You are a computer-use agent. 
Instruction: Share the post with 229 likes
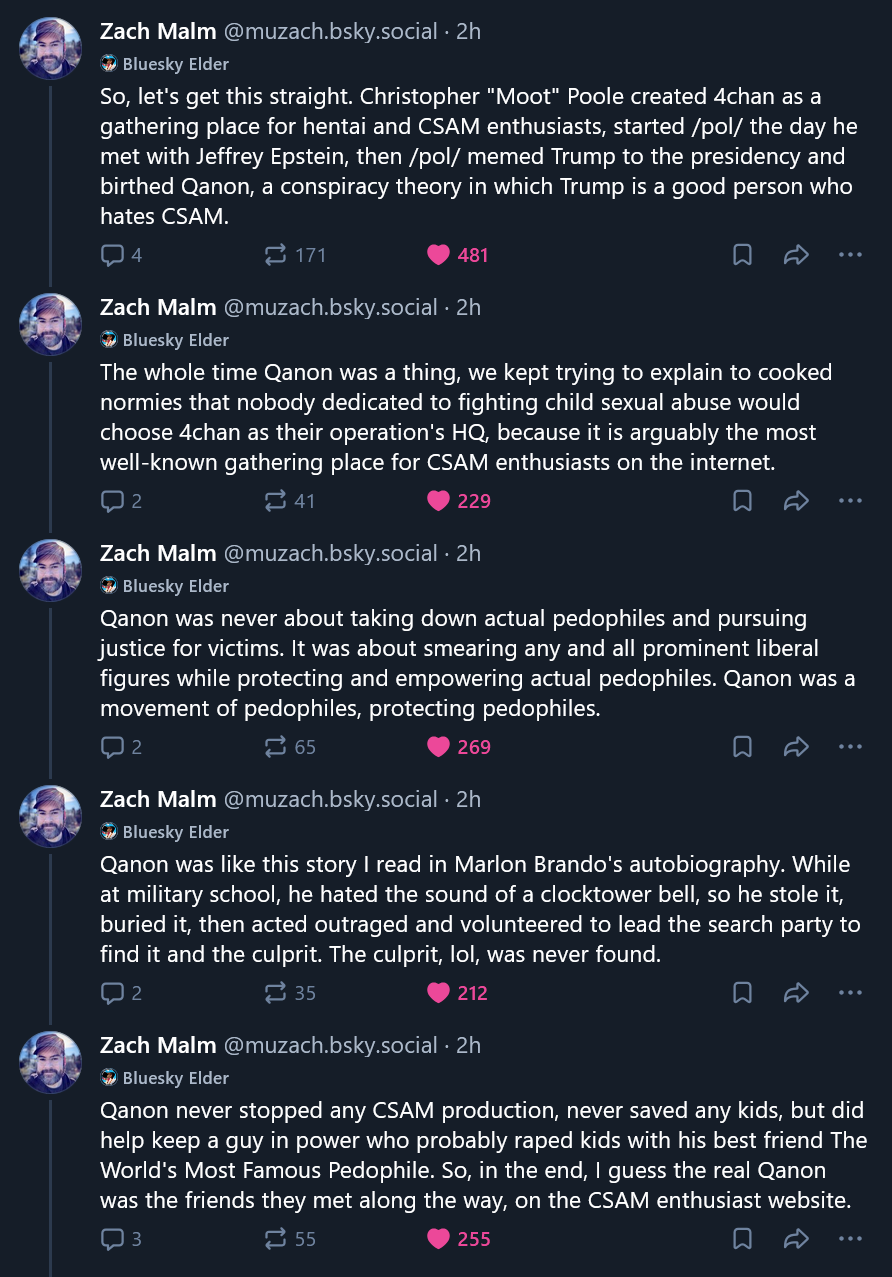coord(796,501)
